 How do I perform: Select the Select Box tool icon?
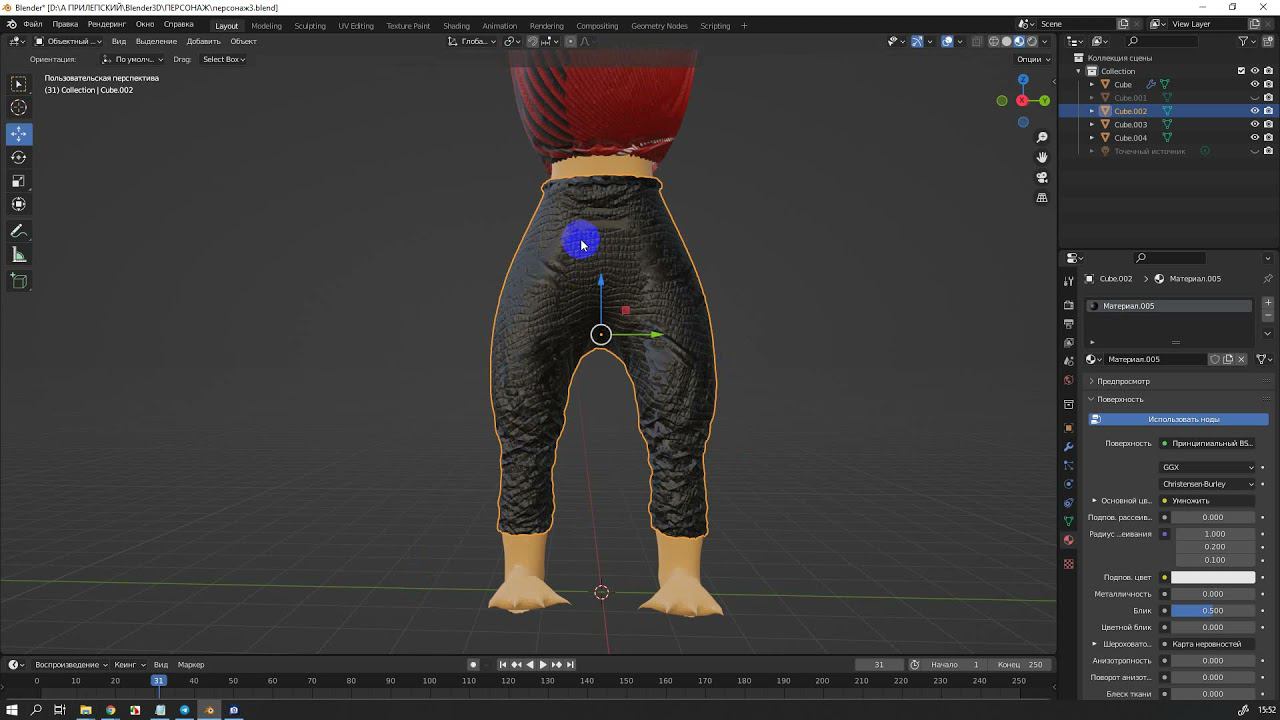pyautogui.click(x=19, y=84)
